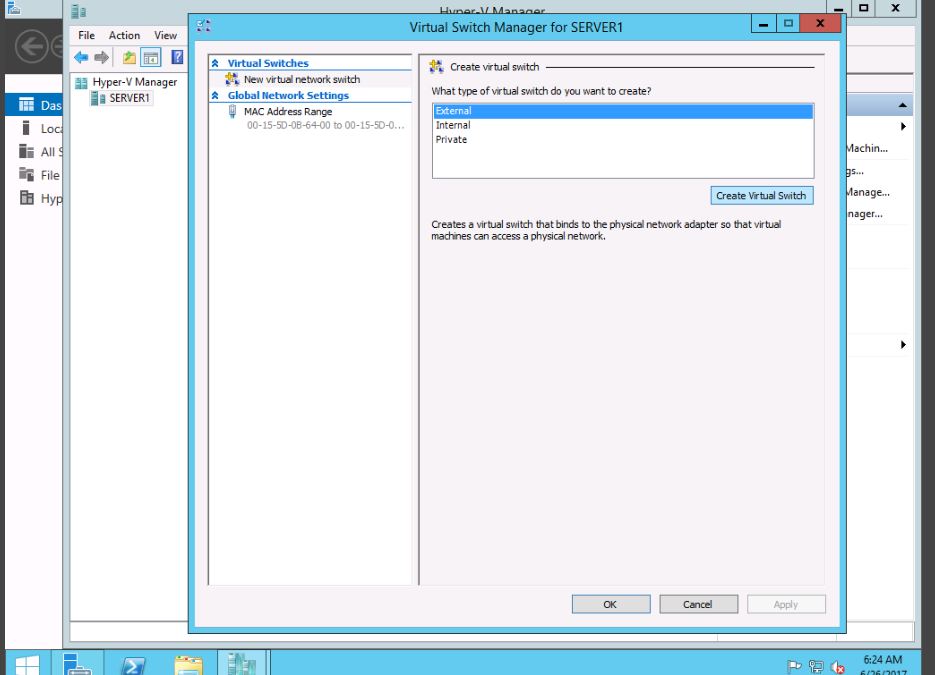Select Private switch type
Screen dimensions: 935x675
623,140
